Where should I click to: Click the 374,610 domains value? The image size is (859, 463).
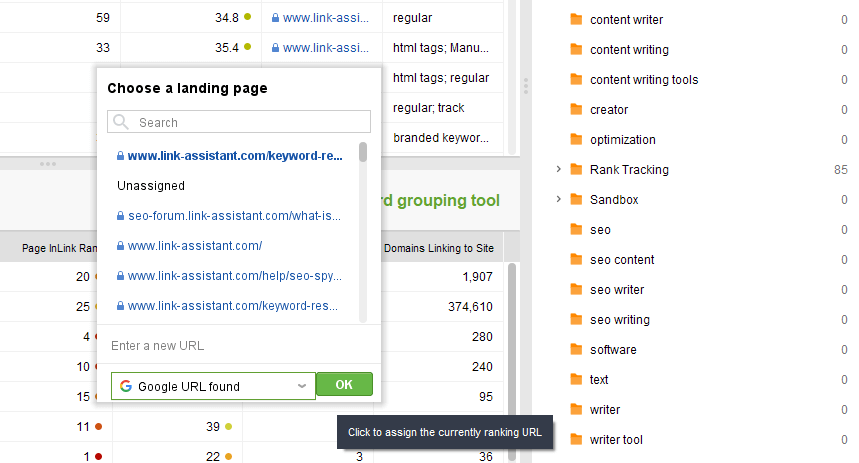point(470,307)
